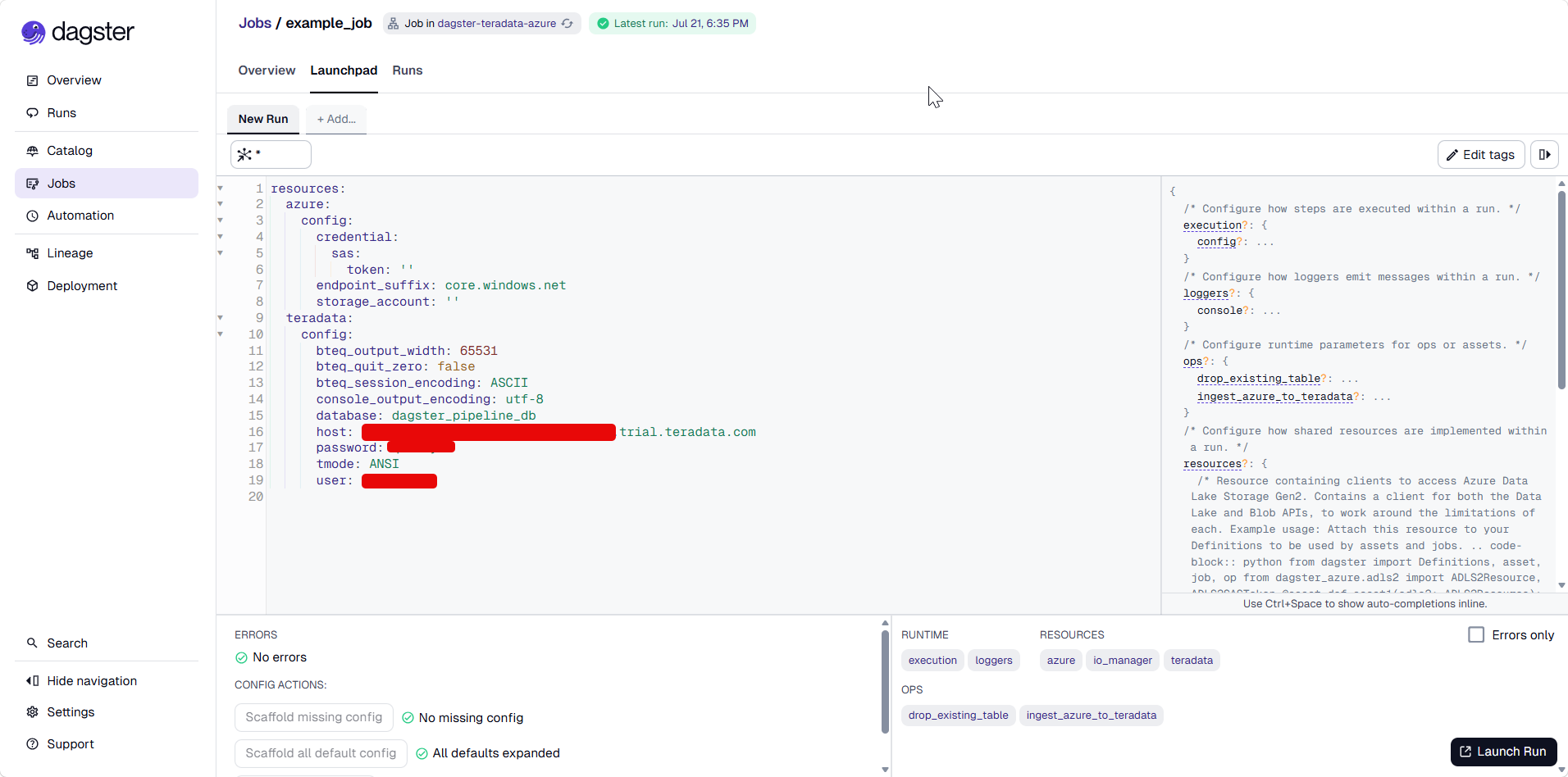
Task: Select the teradata resource tag
Action: (x=1192, y=661)
